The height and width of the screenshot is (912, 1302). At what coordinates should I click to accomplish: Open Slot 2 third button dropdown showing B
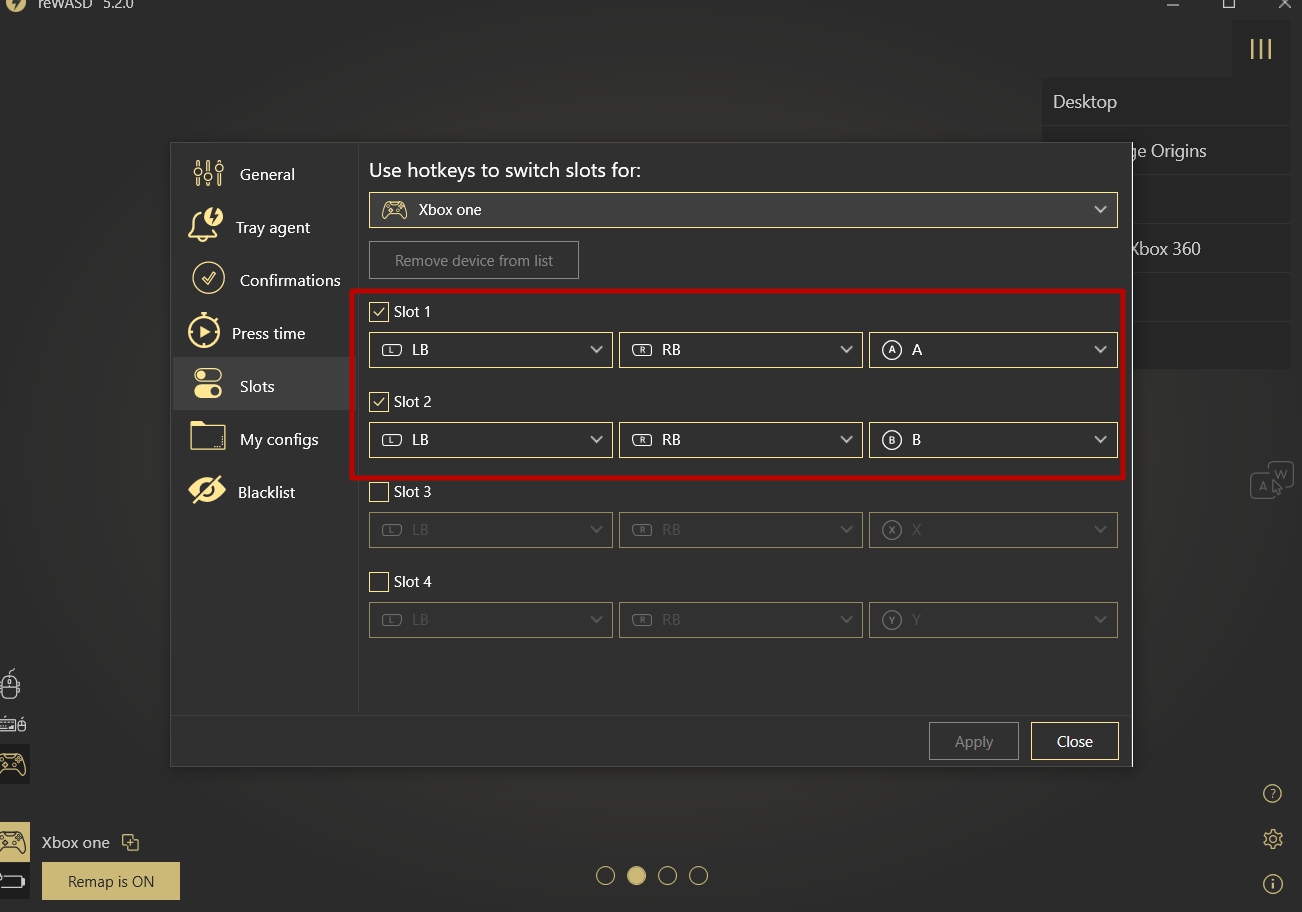click(993, 440)
